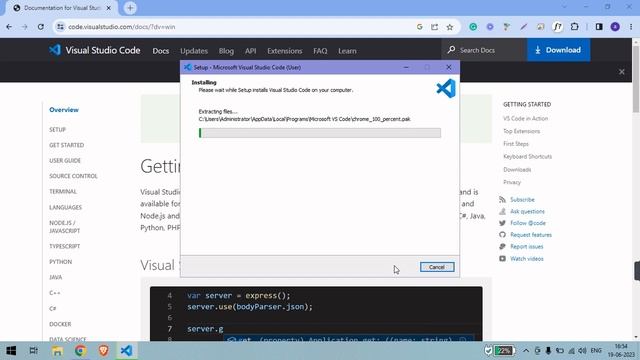Open the Chrome profile avatar
Viewport: 640px width, 360px height.
(x=615, y=27)
